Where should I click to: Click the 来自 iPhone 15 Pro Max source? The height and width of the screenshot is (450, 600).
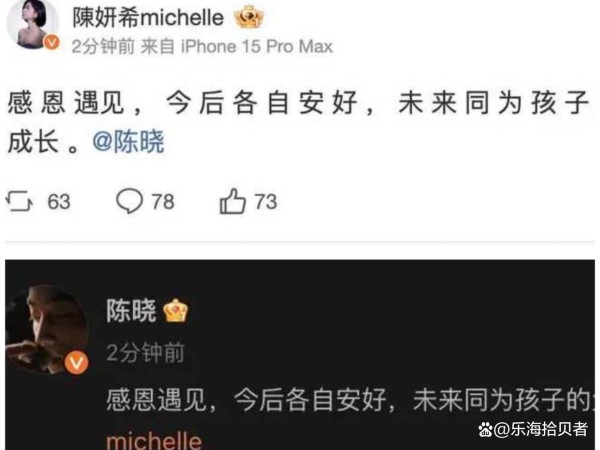(237, 47)
